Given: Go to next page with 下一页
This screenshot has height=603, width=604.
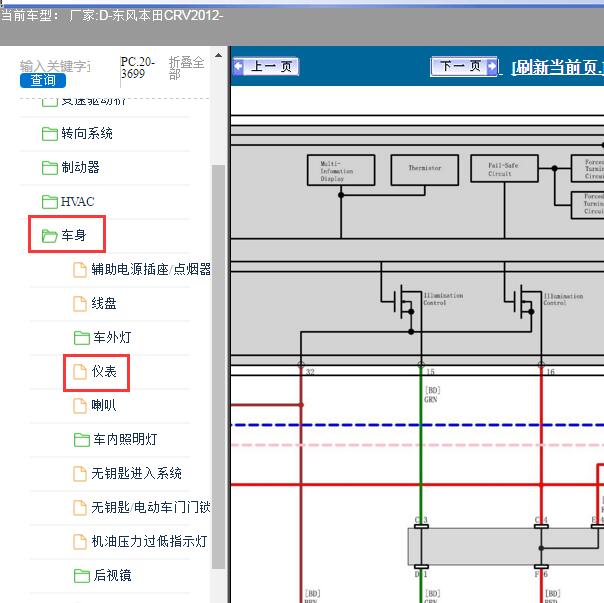Looking at the screenshot, I should 464,66.
